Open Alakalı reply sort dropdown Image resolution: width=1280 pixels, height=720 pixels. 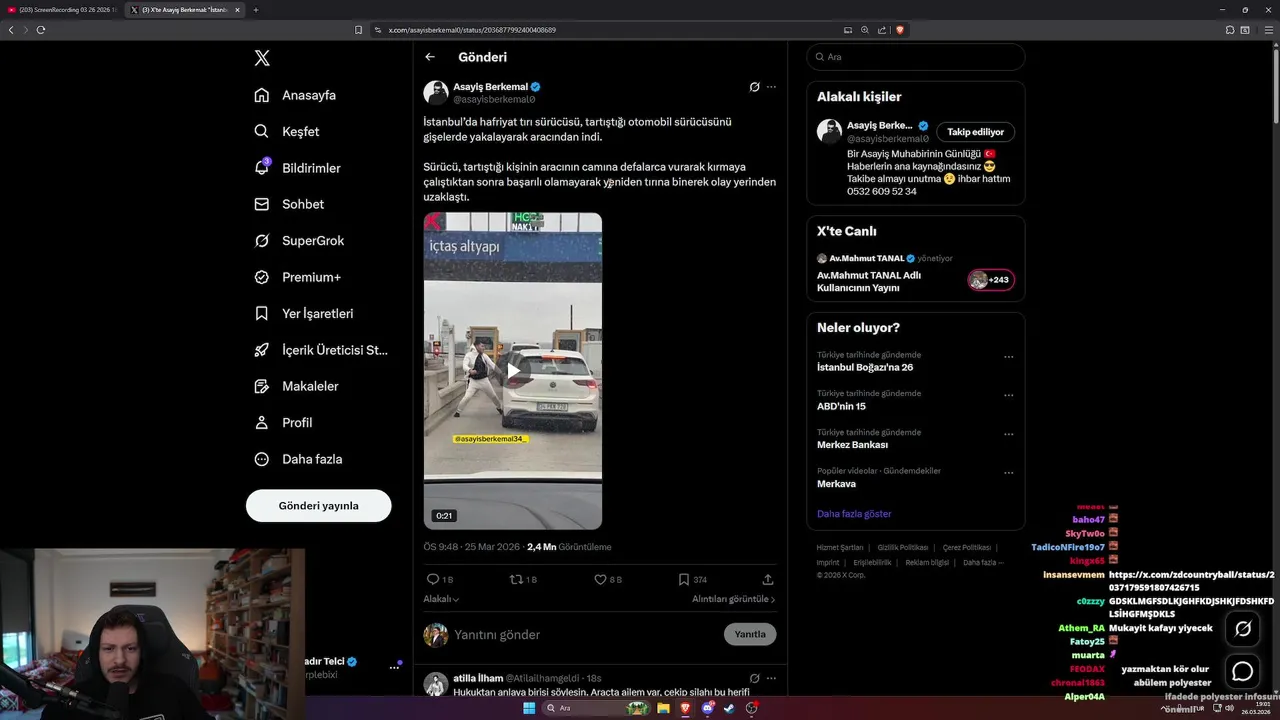pyautogui.click(x=441, y=599)
